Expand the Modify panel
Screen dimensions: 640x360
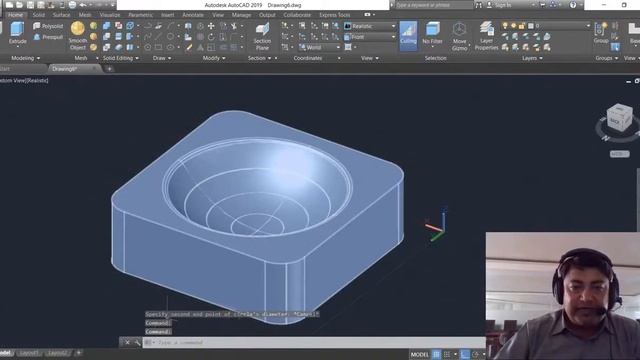[x=214, y=58]
